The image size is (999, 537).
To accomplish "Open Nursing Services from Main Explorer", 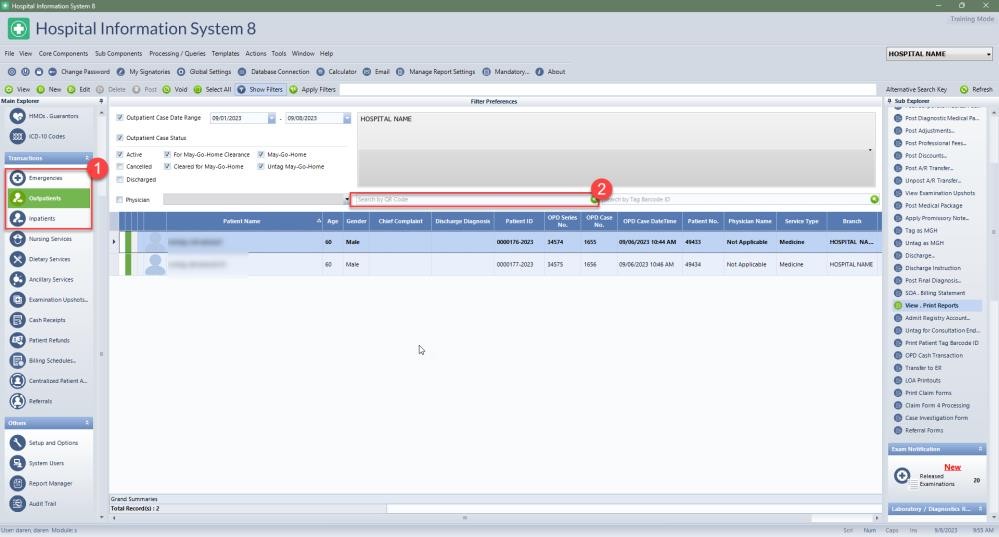I will [49, 239].
